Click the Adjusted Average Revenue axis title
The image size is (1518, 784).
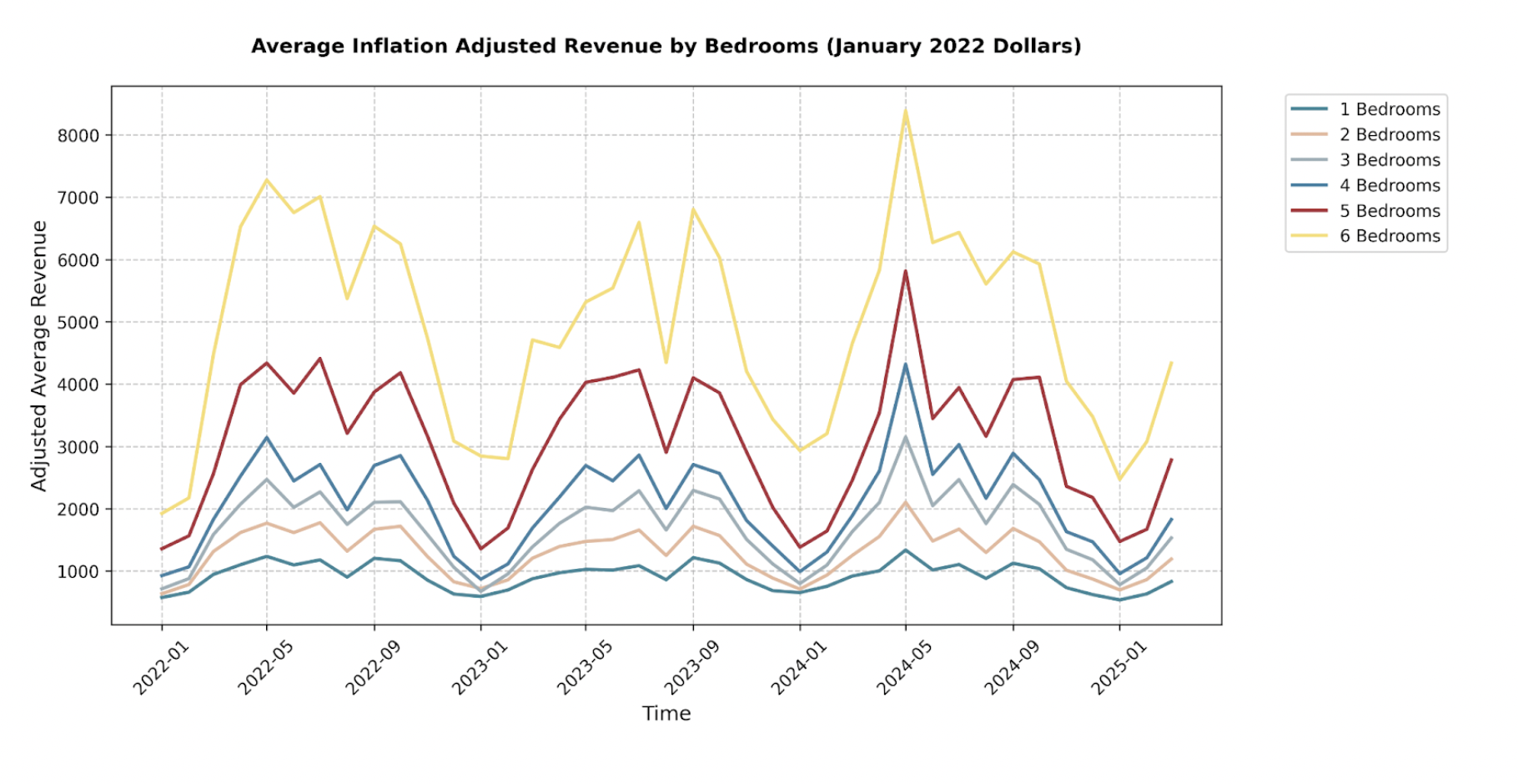coord(38,355)
